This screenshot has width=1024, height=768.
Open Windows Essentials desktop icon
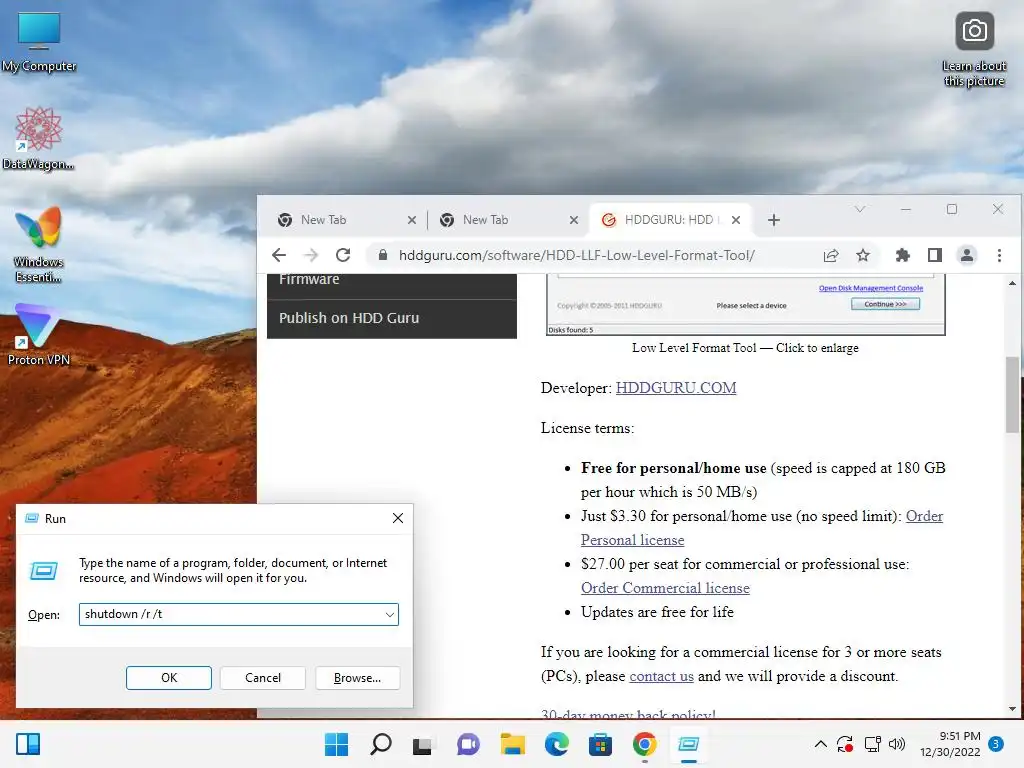[x=39, y=244]
